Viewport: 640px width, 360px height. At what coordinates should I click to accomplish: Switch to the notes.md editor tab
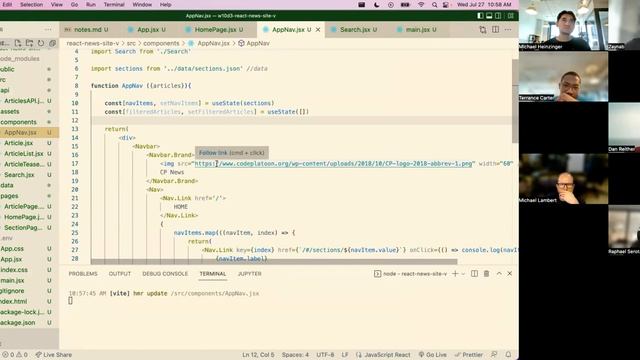(x=89, y=30)
